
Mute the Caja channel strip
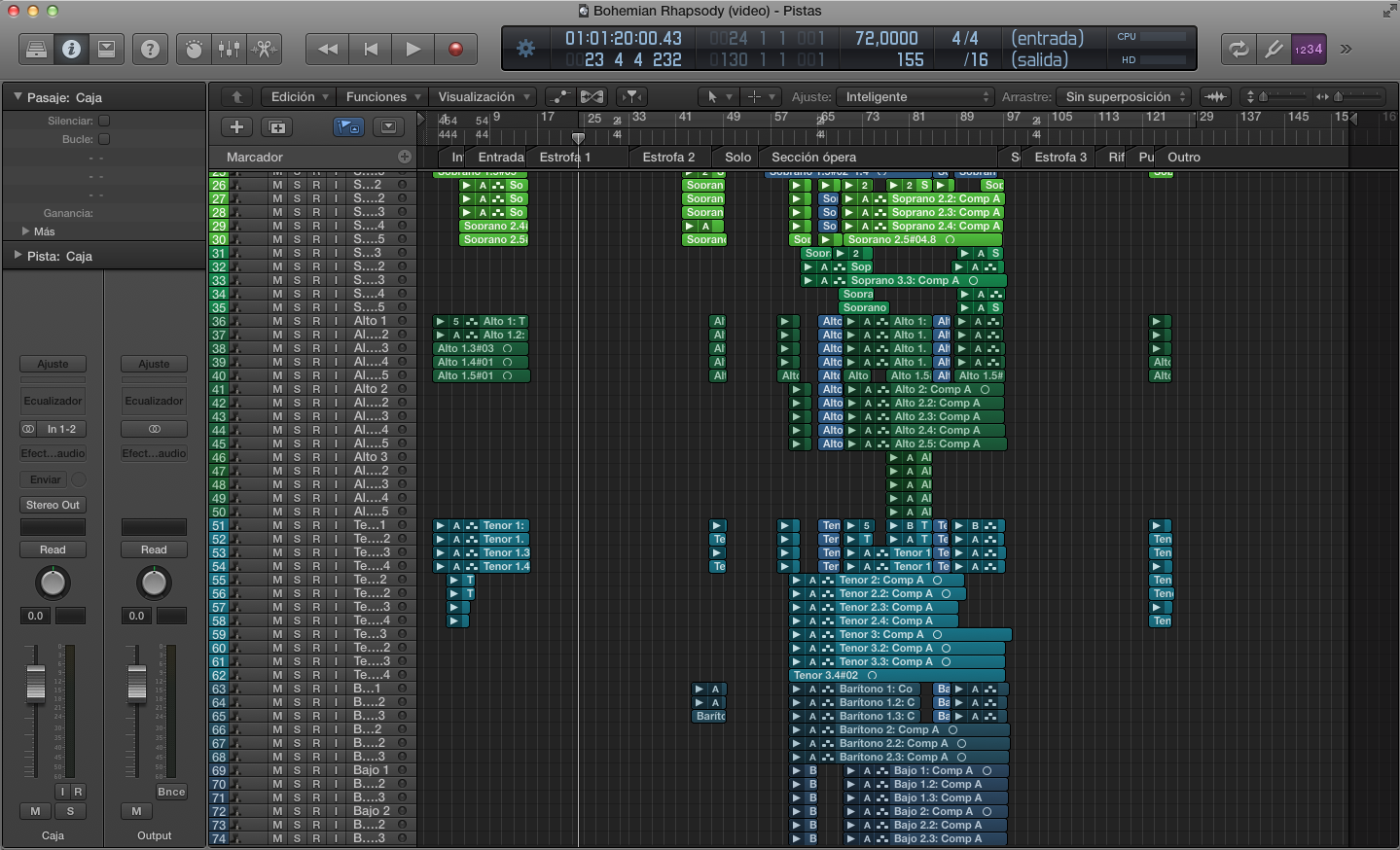36,811
